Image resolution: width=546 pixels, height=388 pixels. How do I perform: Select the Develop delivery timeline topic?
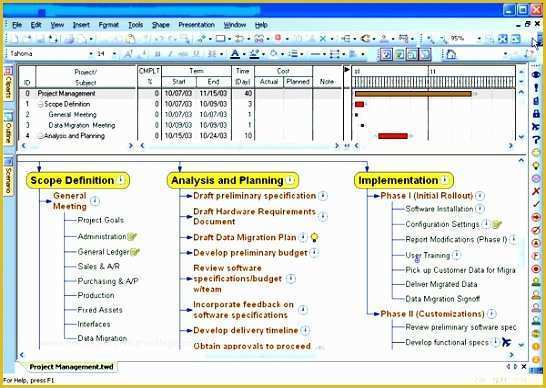[246, 330]
